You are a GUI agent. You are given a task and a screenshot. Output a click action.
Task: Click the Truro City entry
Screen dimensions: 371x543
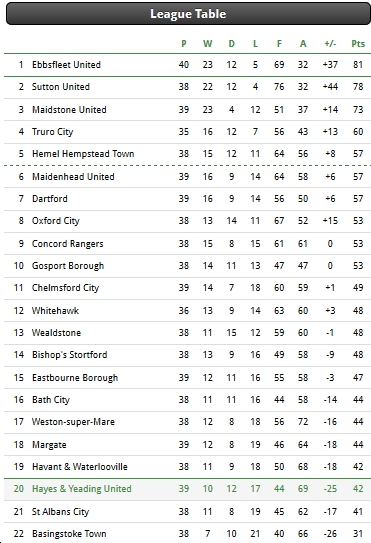point(52,132)
